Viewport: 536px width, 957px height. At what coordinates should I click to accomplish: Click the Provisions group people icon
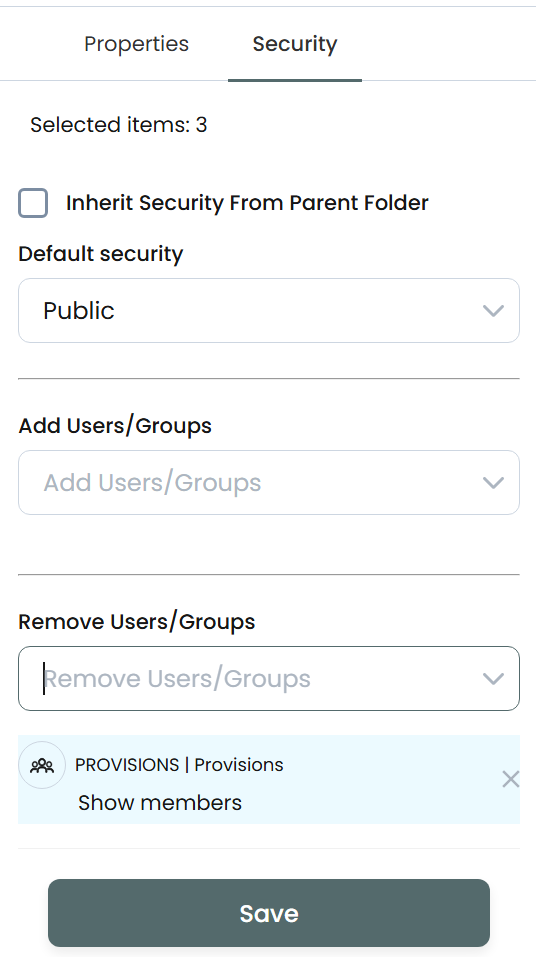[x=42, y=765]
